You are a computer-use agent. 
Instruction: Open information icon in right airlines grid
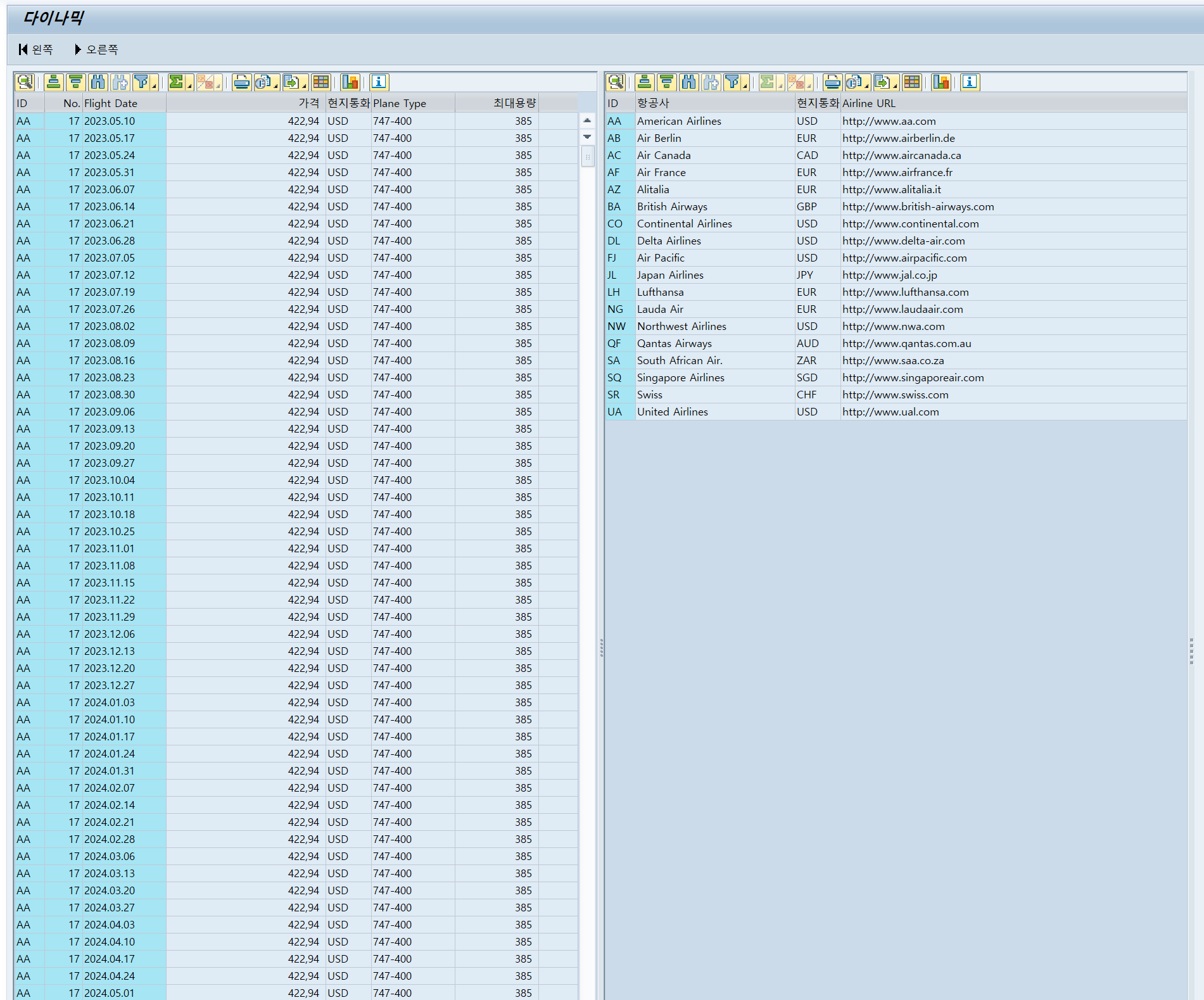pos(970,82)
